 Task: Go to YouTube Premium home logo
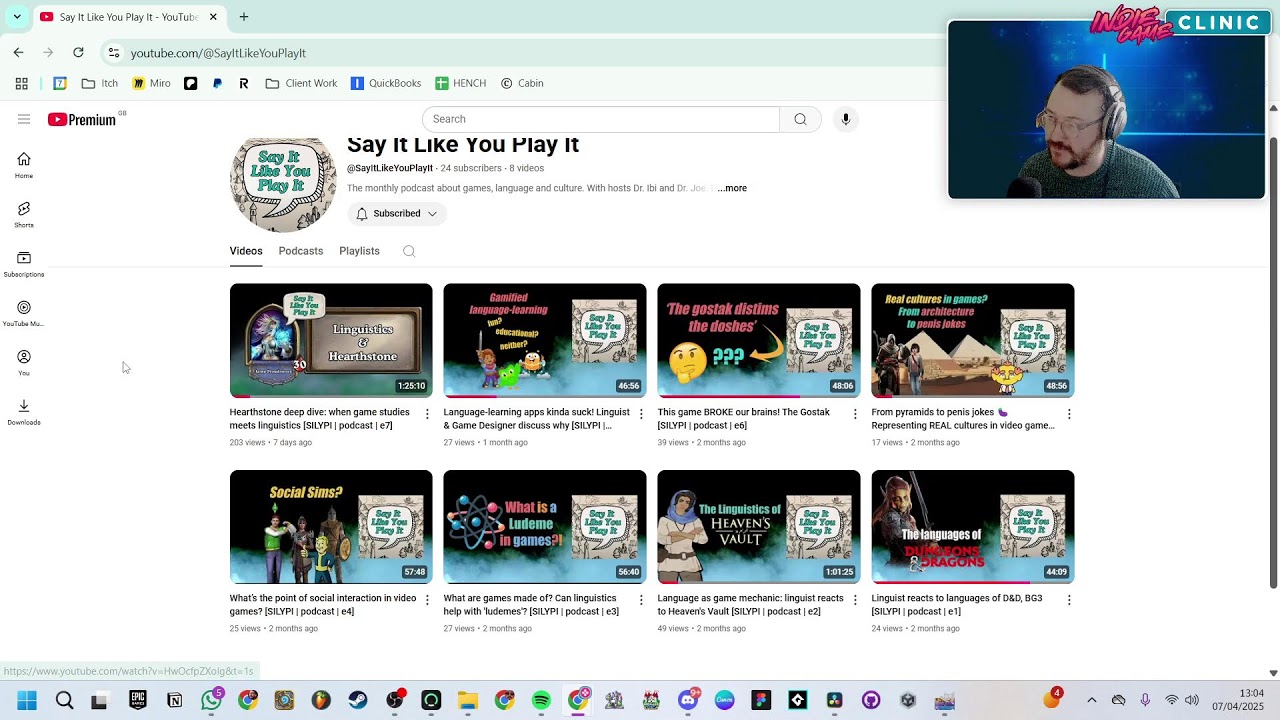click(x=82, y=119)
